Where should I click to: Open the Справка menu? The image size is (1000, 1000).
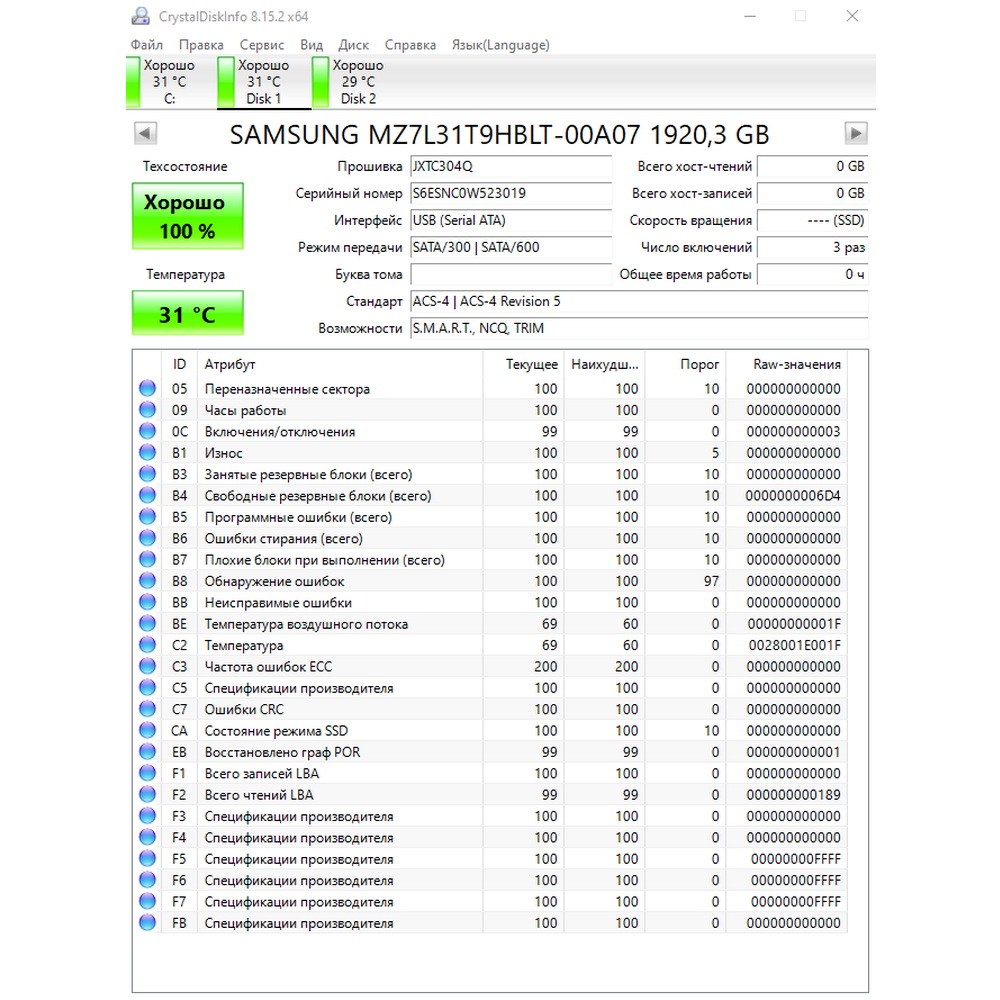pyautogui.click(x=410, y=45)
